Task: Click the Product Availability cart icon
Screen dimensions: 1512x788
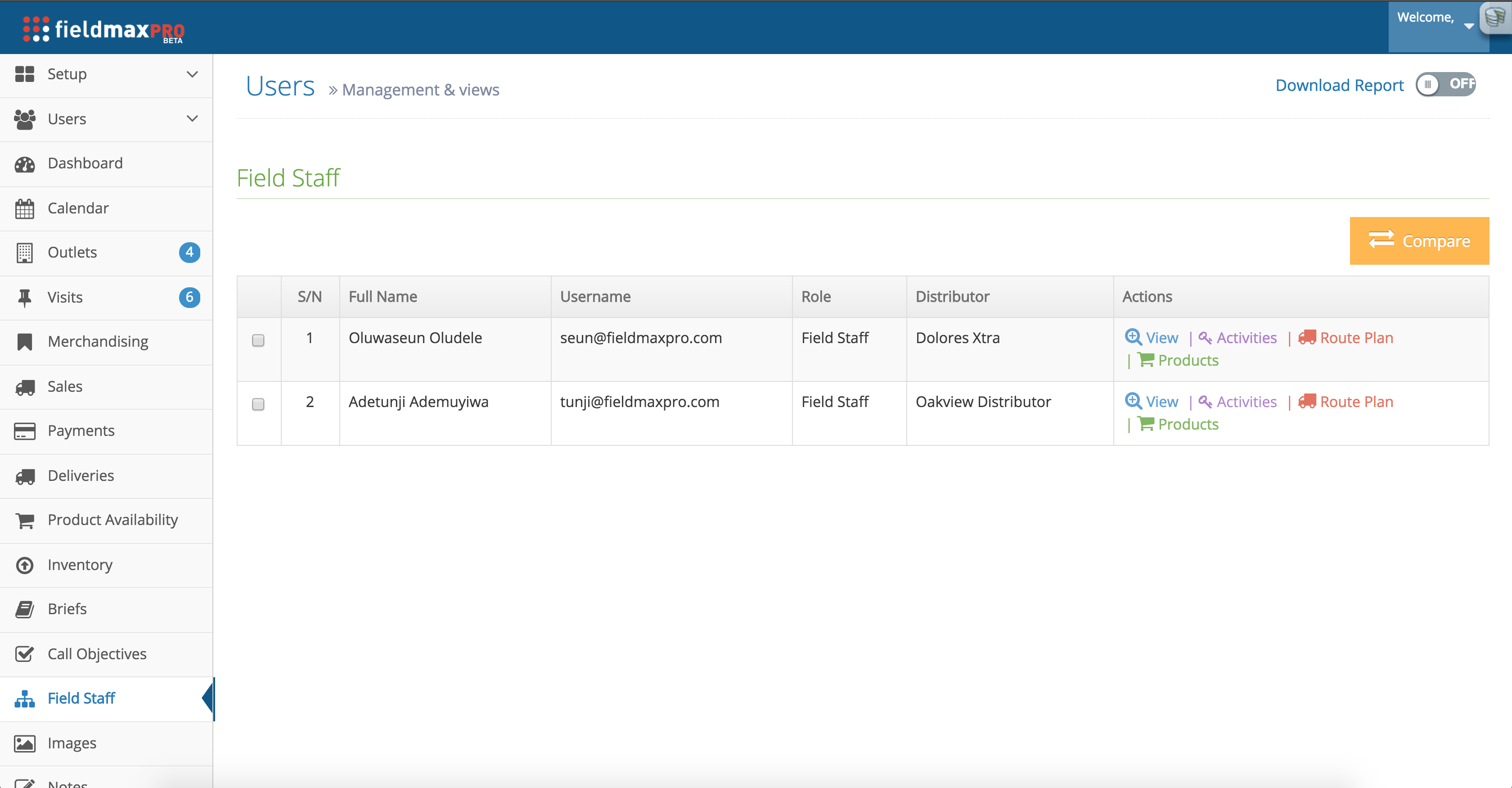Action: click(25, 520)
